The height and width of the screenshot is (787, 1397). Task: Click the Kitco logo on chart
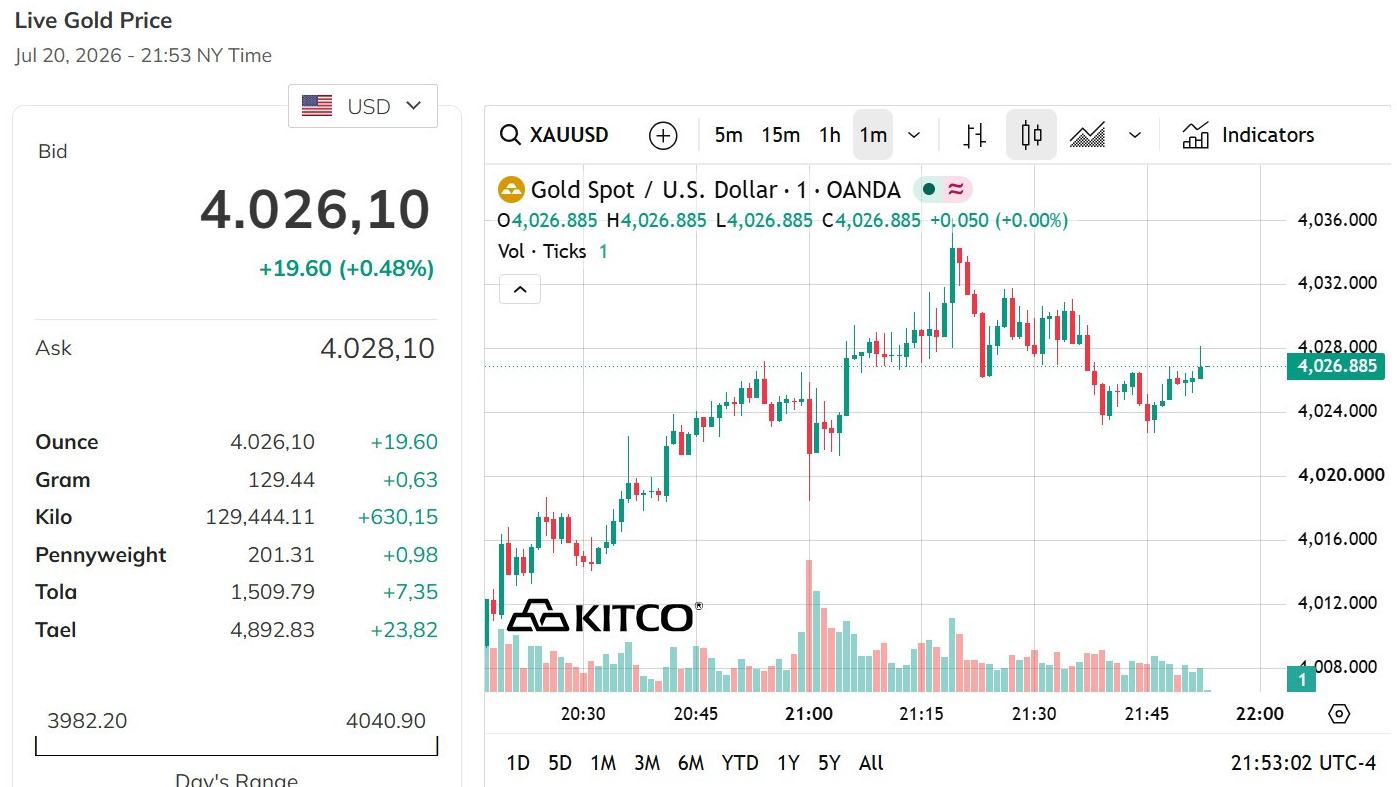coord(603,616)
